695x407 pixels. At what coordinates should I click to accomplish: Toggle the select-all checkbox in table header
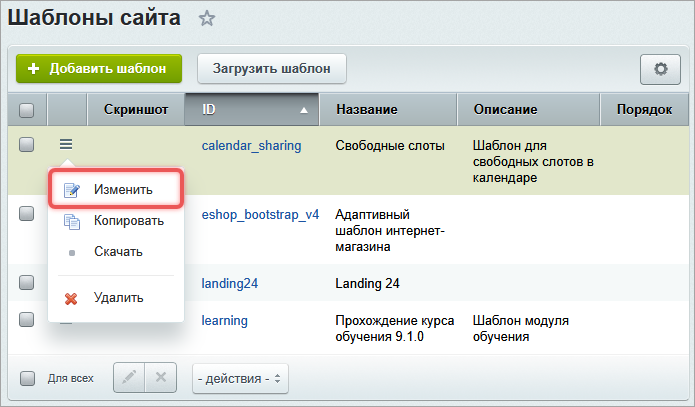[x=27, y=109]
